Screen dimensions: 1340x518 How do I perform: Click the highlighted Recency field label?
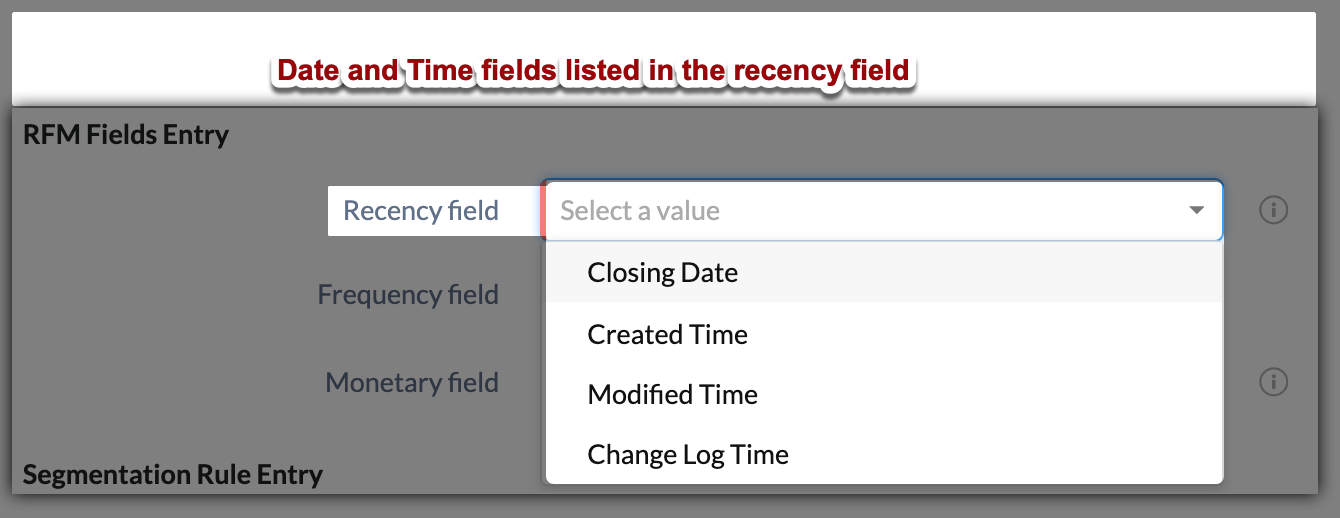point(421,211)
